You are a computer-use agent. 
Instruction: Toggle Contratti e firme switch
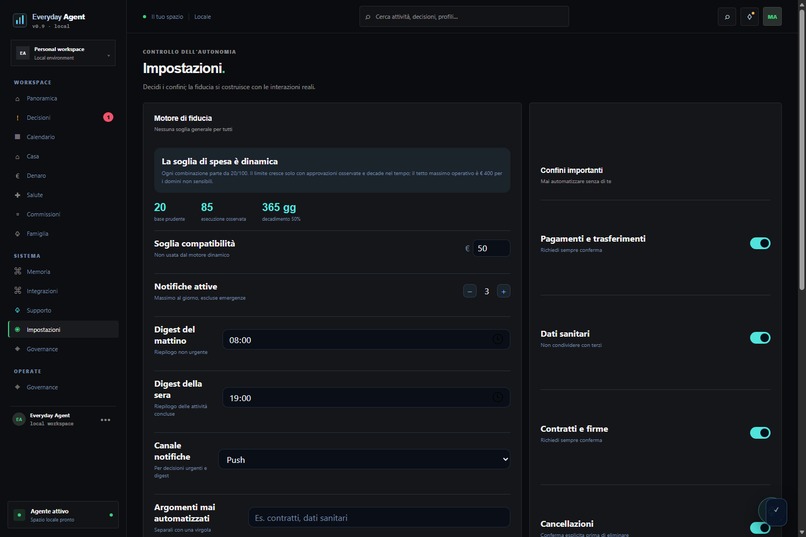pos(760,433)
